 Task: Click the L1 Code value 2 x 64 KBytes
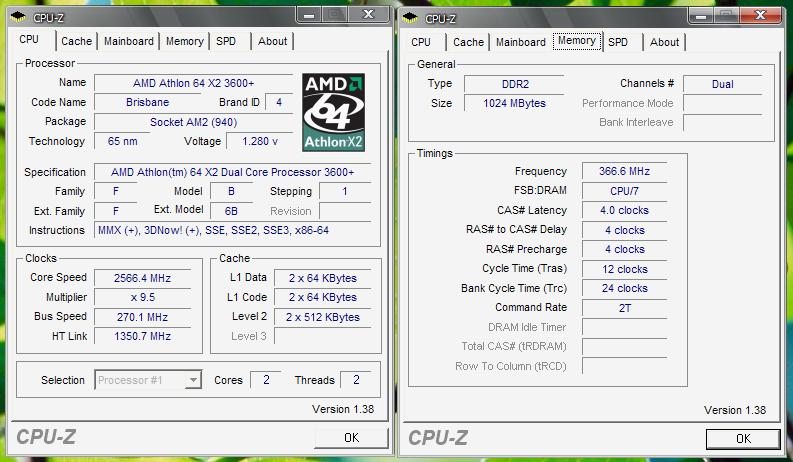pyautogui.click(x=323, y=297)
